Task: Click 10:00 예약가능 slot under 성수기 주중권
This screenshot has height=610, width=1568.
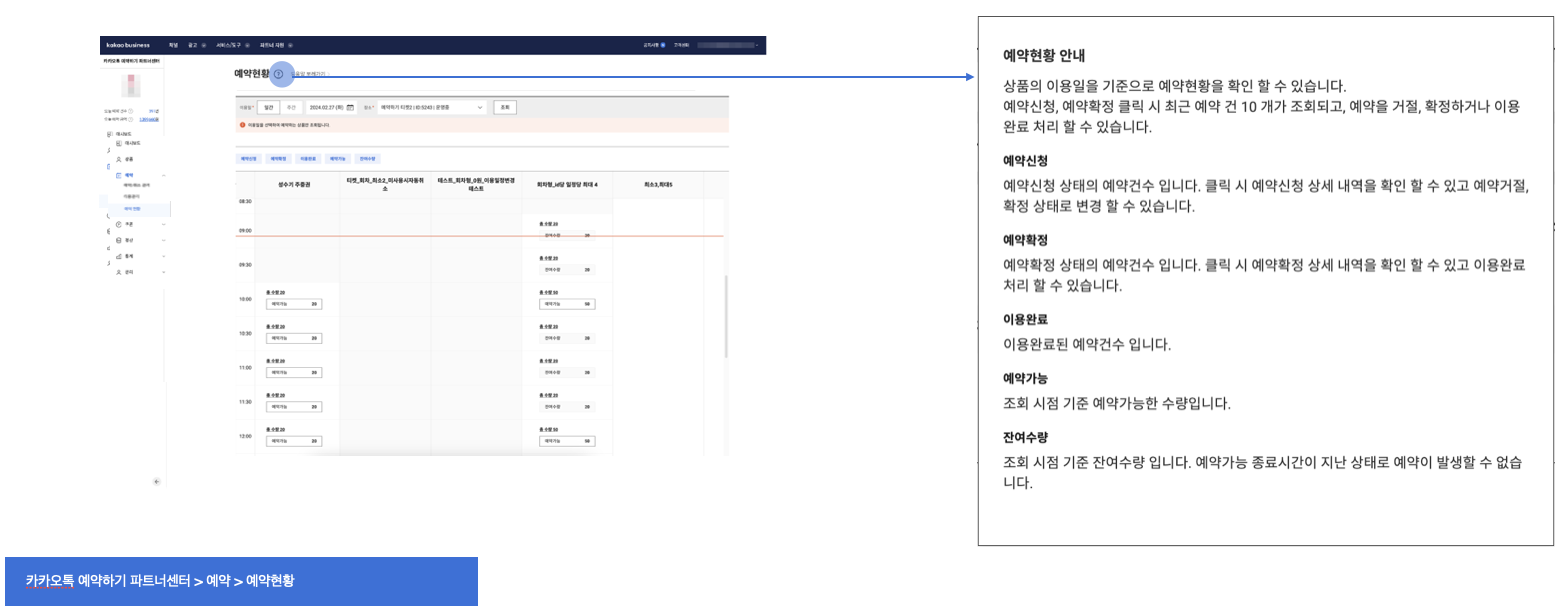Action: [293, 304]
